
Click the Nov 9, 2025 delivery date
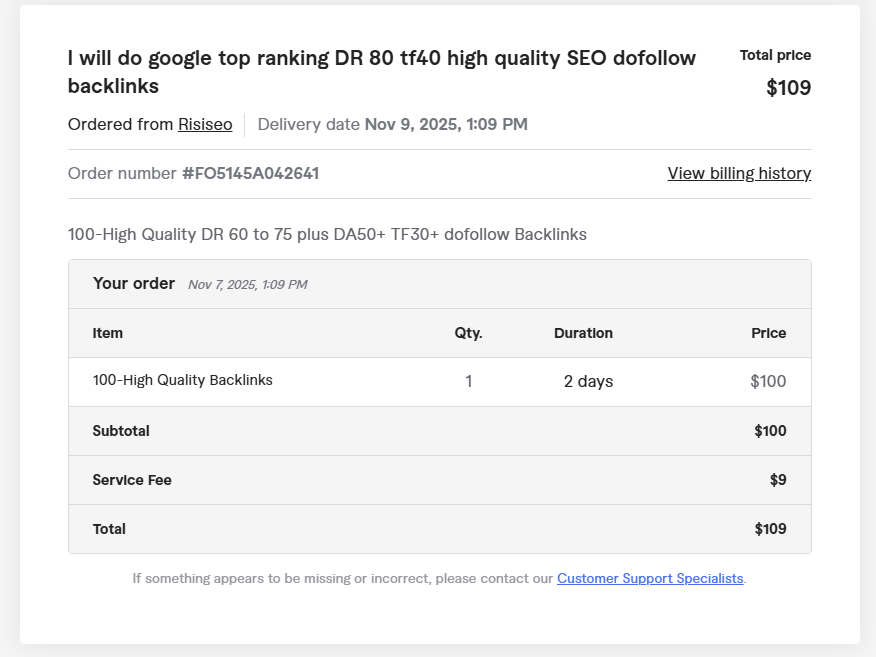tap(446, 125)
